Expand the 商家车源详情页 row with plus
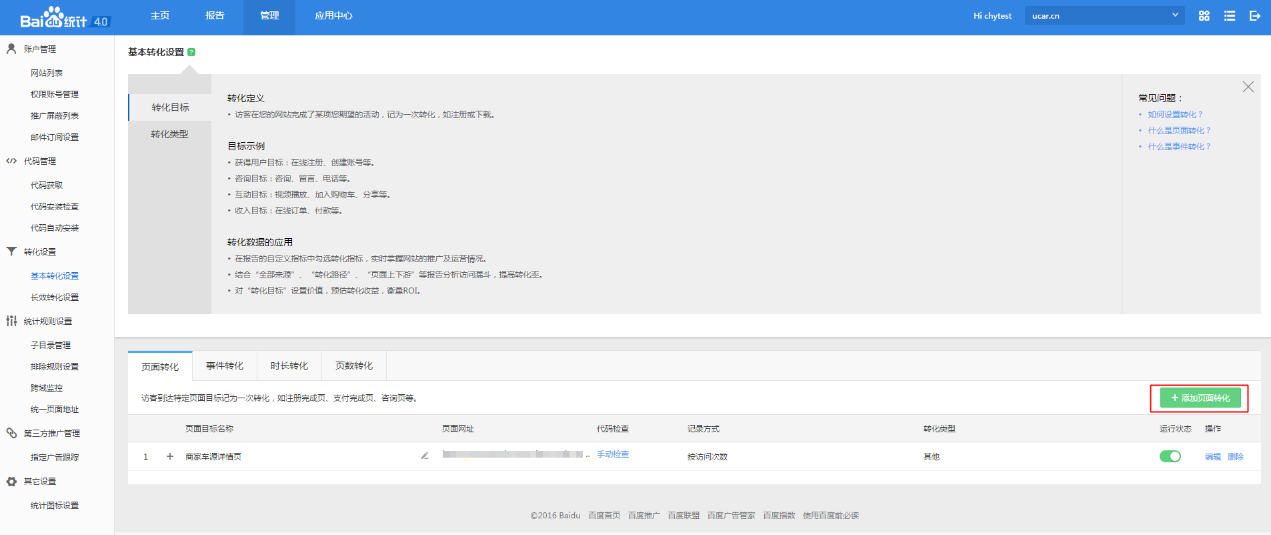 tap(170, 456)
